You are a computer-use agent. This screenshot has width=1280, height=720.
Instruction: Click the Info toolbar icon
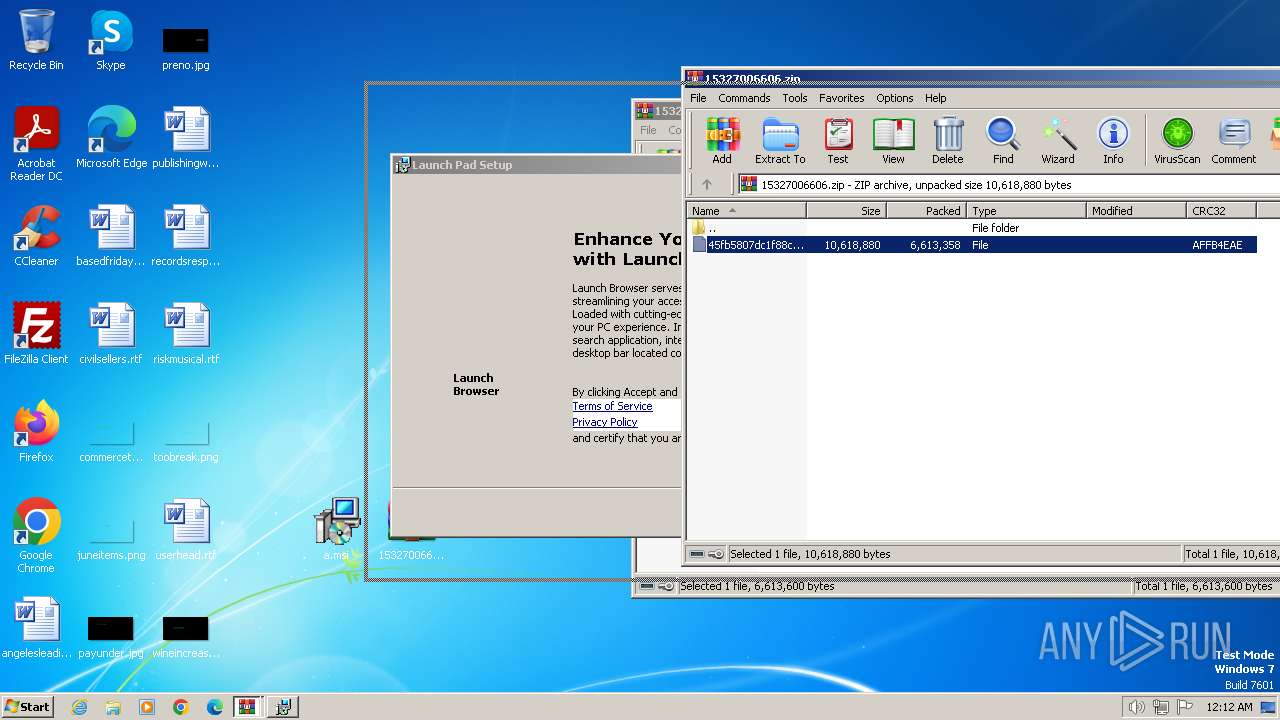(x=1113, y=141)
